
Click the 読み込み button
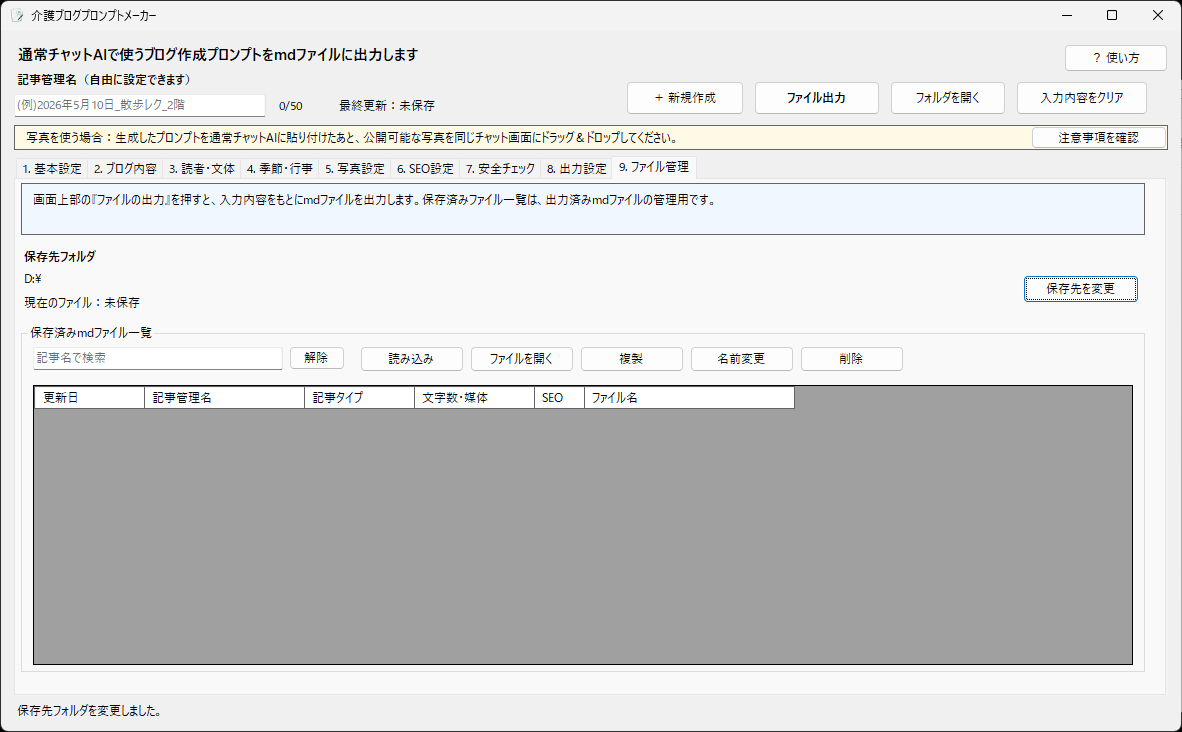(412, 359)
